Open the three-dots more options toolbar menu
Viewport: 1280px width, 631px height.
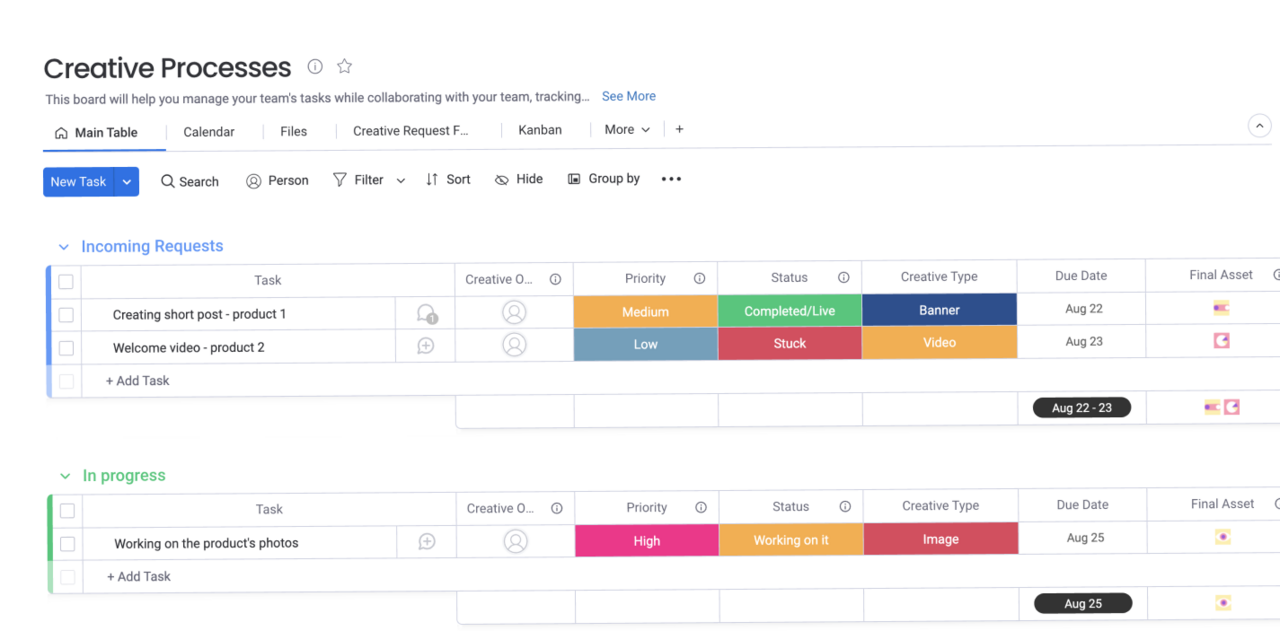[671, 179]
